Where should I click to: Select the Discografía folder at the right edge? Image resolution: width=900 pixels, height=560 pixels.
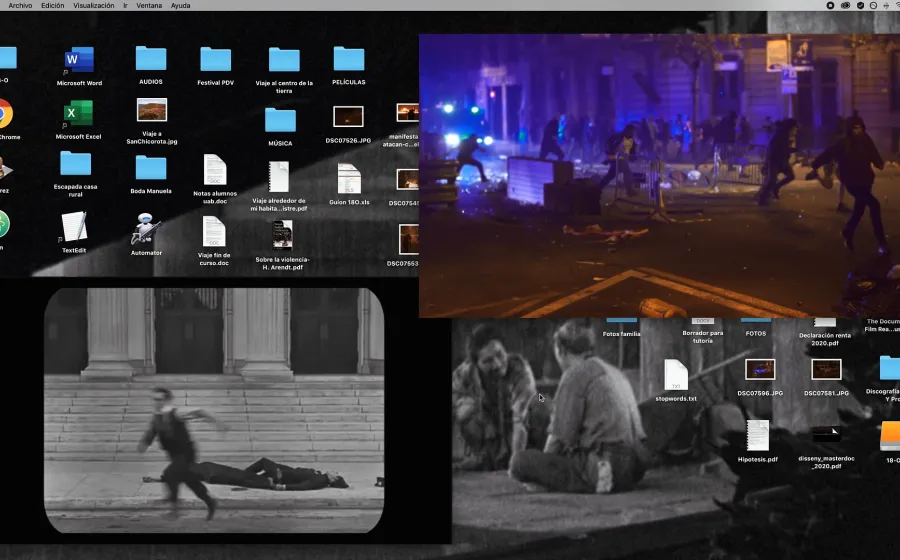(x=890, y=368)
